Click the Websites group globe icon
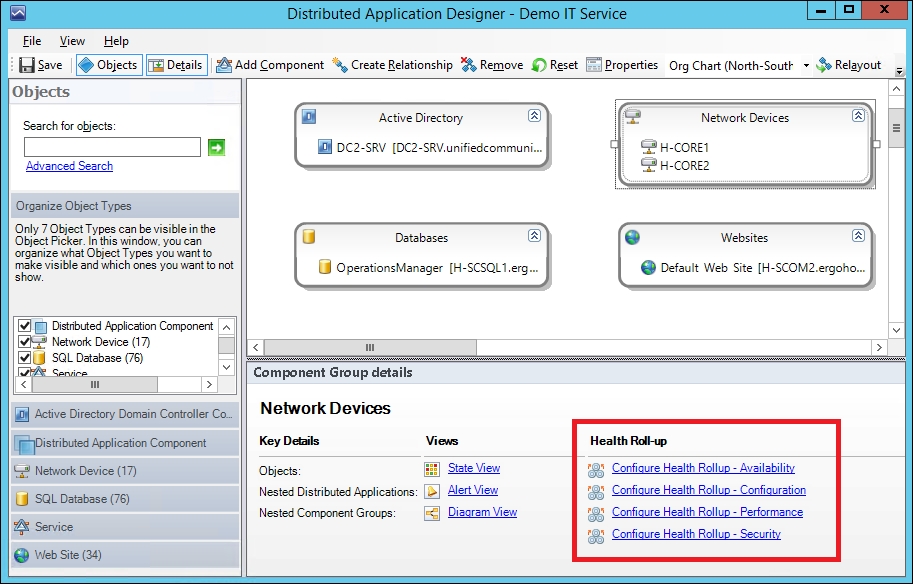Screen dimensions: 913x584 (x=632, y=237)
